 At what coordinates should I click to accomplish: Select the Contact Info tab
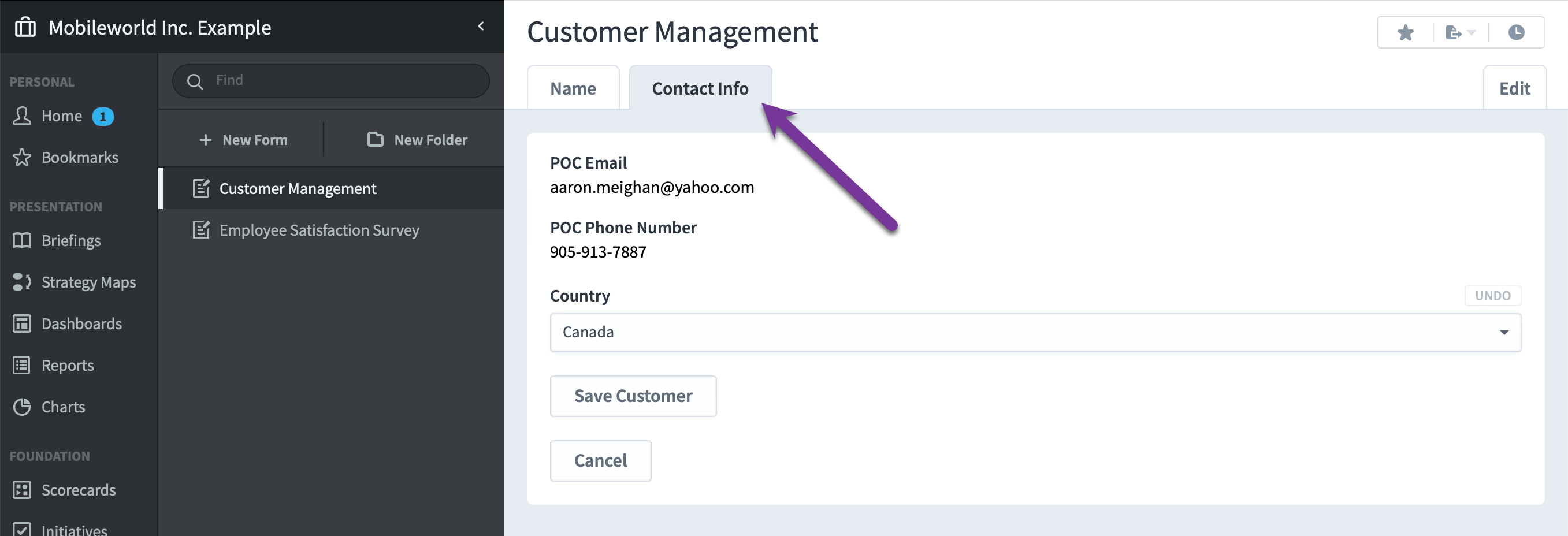pos(700,88)
